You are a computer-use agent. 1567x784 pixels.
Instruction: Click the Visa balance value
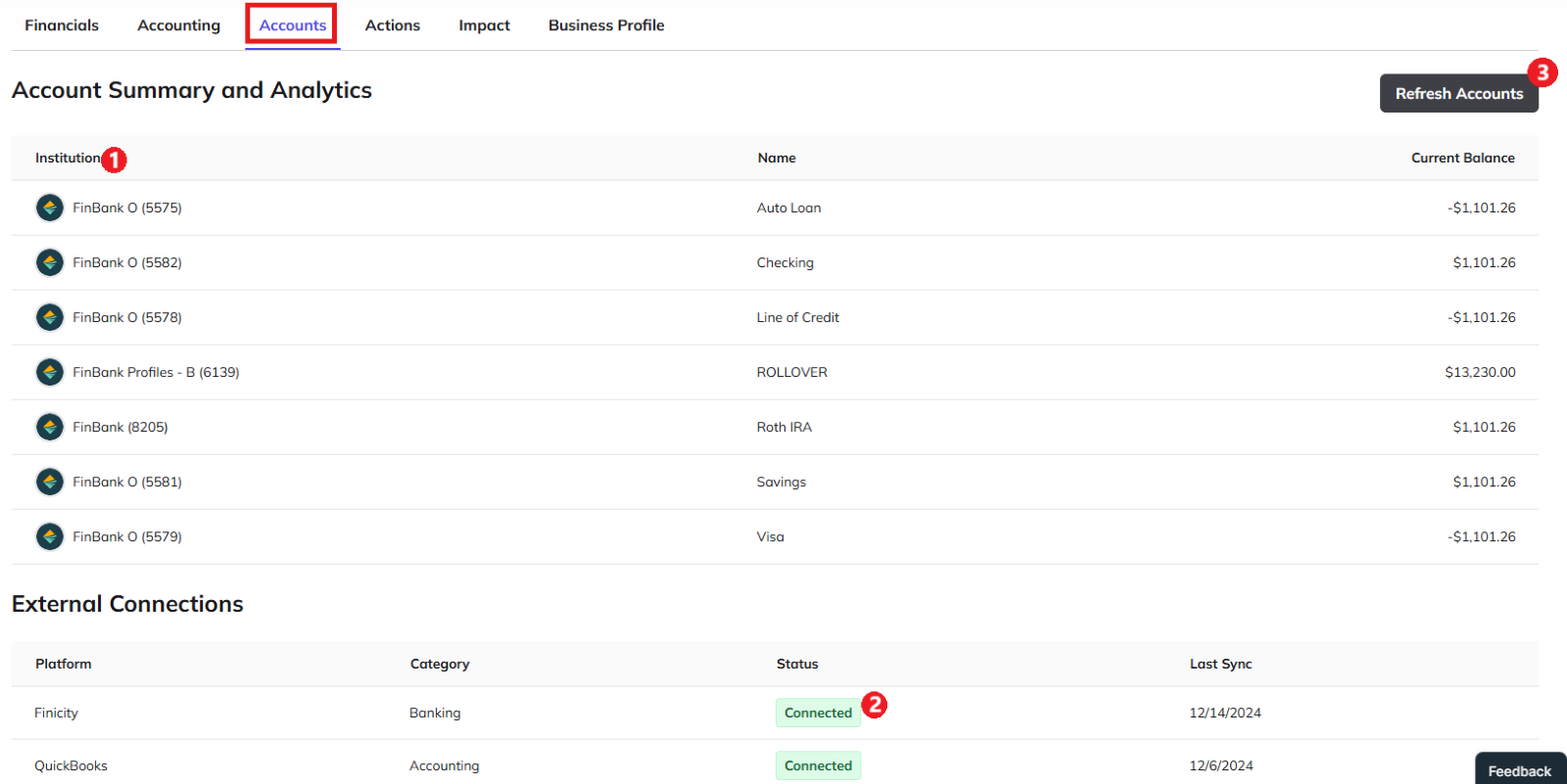1482,536
